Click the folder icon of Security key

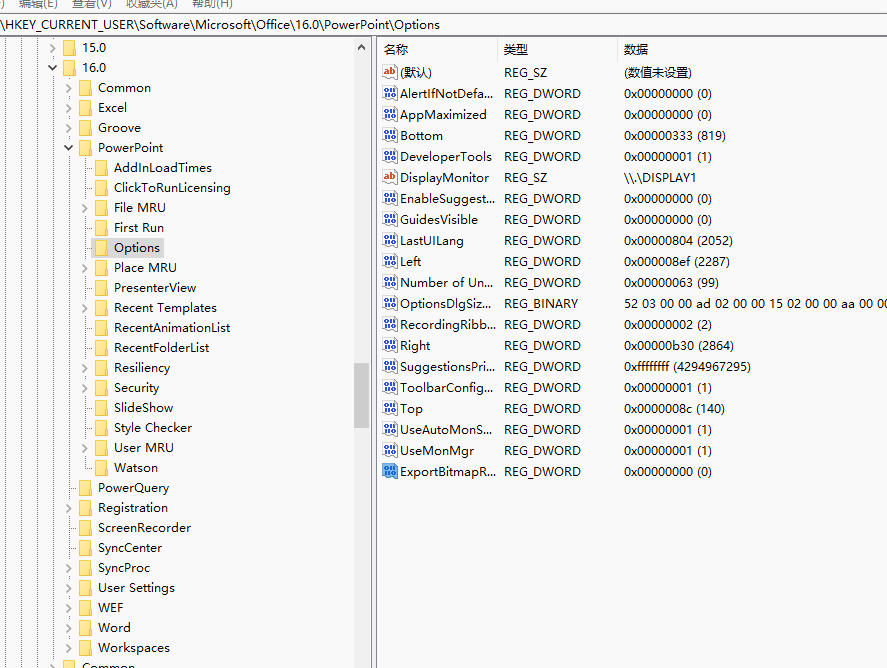[x=101, y=387]
